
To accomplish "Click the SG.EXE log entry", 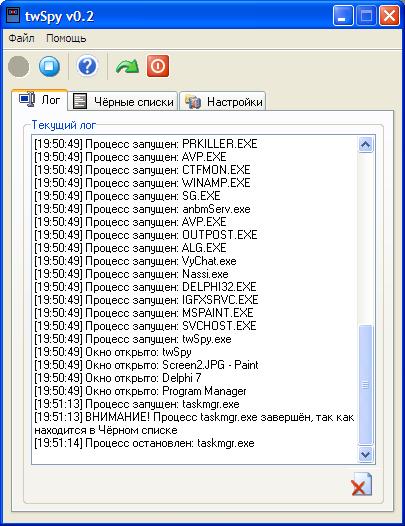I will tap(127, 196).
